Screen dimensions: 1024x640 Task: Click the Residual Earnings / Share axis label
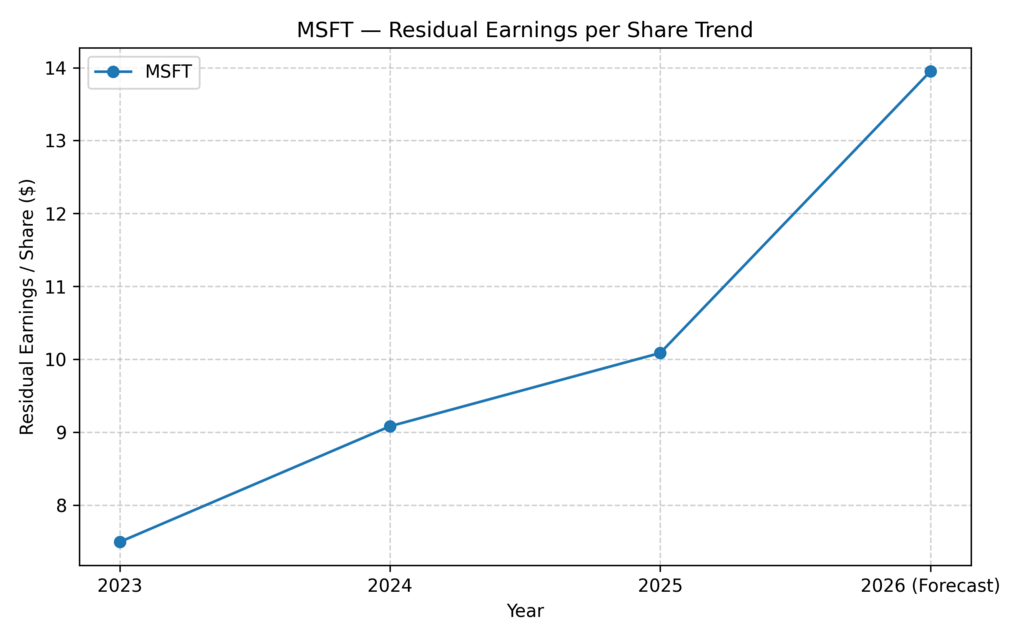[24, 310]
